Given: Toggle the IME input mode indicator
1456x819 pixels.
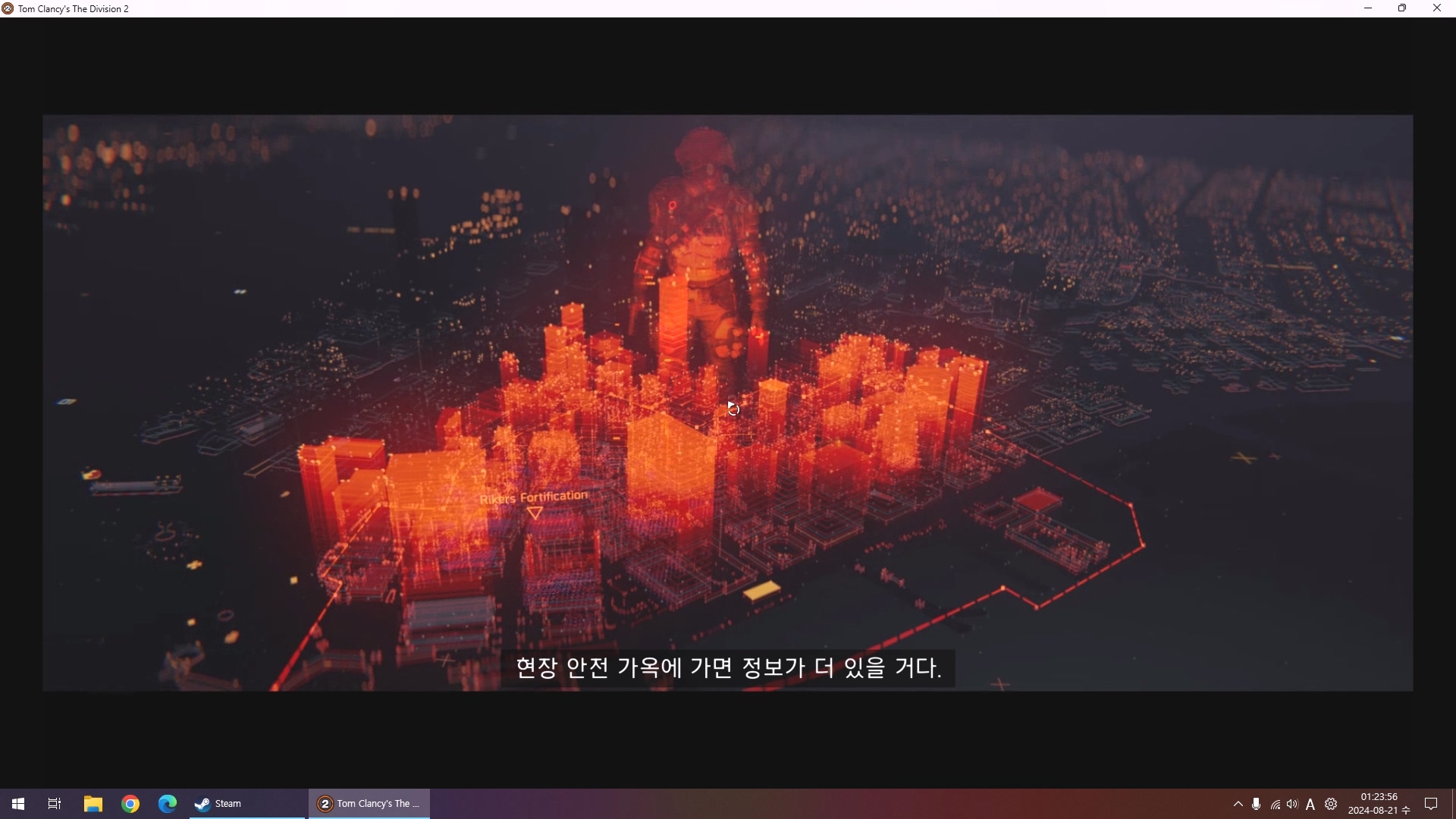Looking at the screenshot, I should click(x=1310, y=804).
